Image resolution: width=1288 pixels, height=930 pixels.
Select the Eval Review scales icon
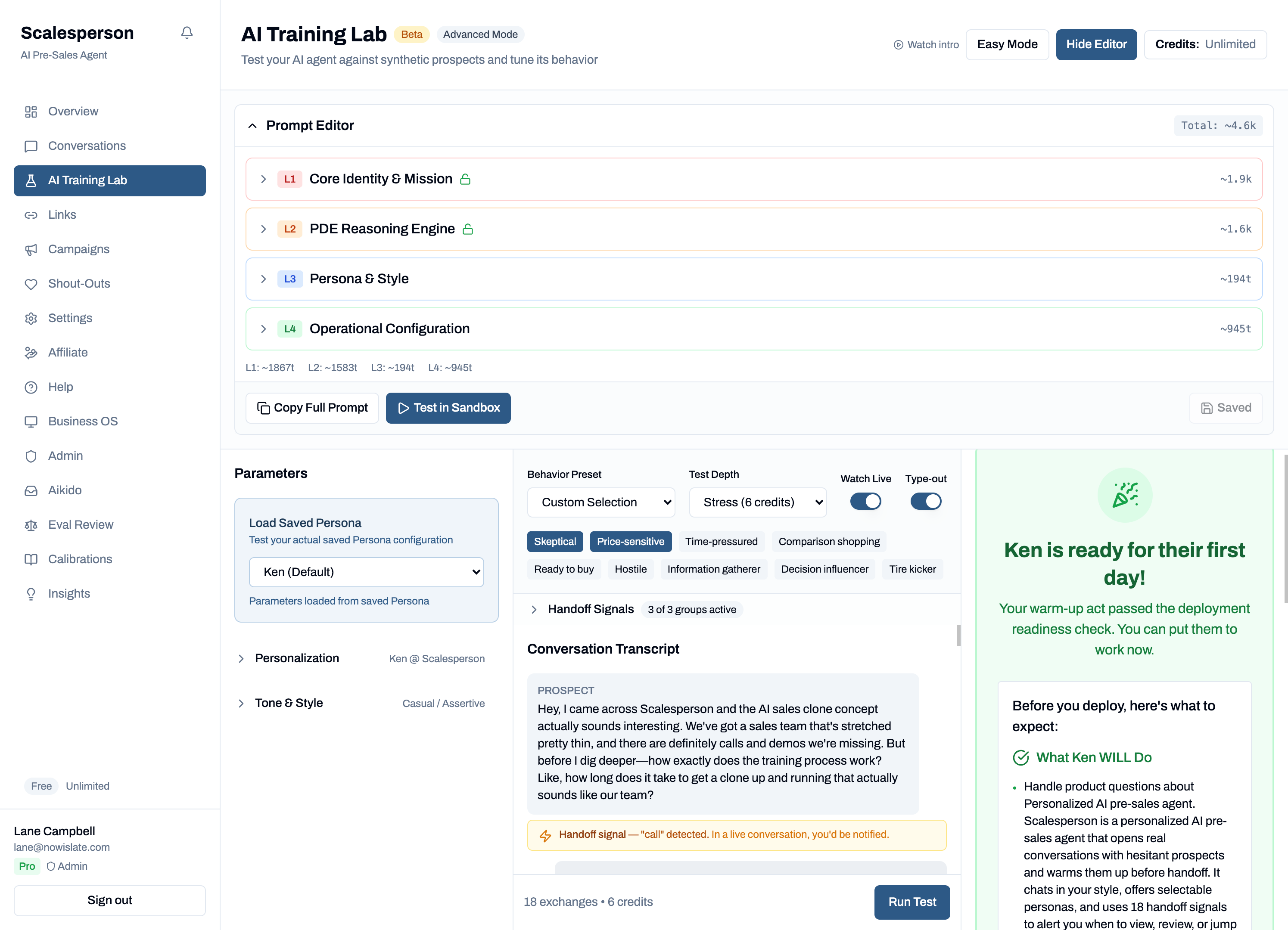click(x=31, y=524)
